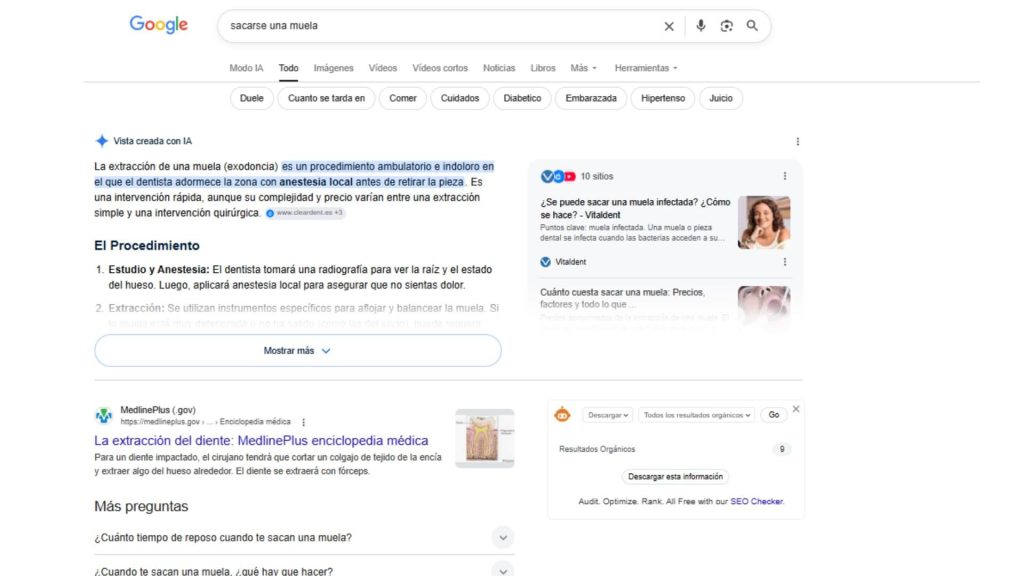Select the 'Cuanto se tarda en' chip

[x=327, y=99]
